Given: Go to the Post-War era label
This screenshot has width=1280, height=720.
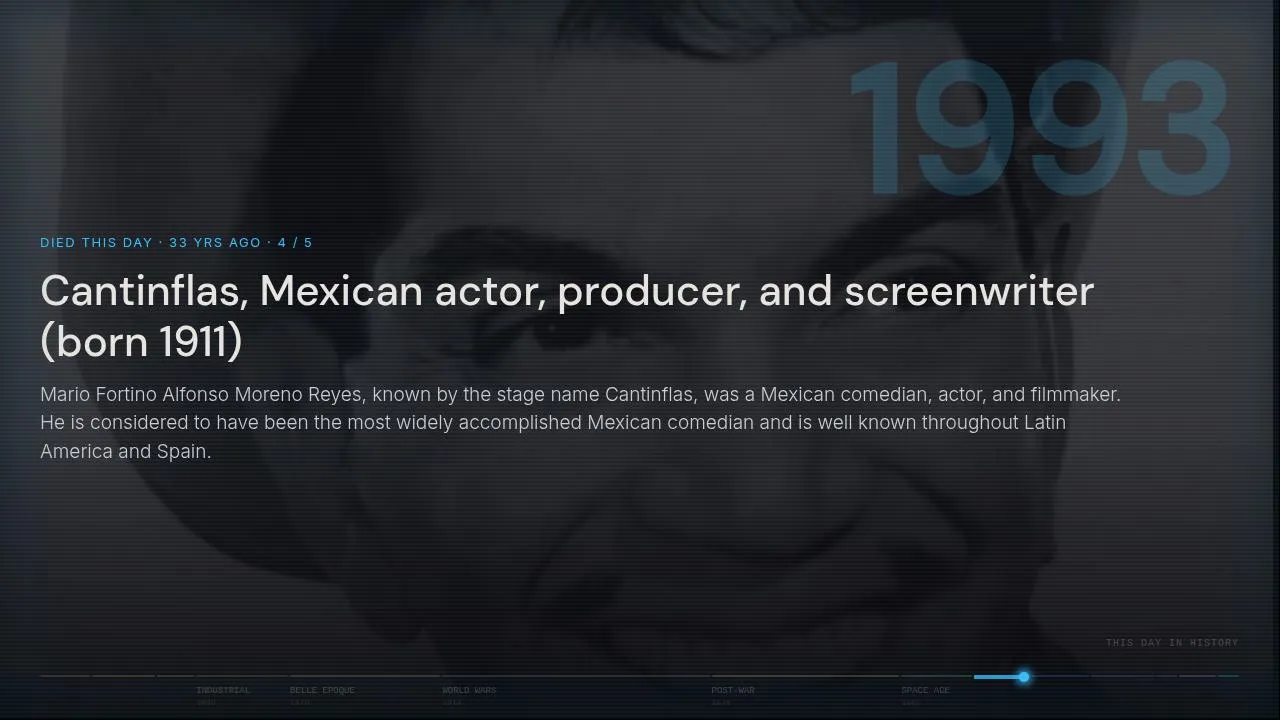Looking at the screenshot, I should 733,690.
